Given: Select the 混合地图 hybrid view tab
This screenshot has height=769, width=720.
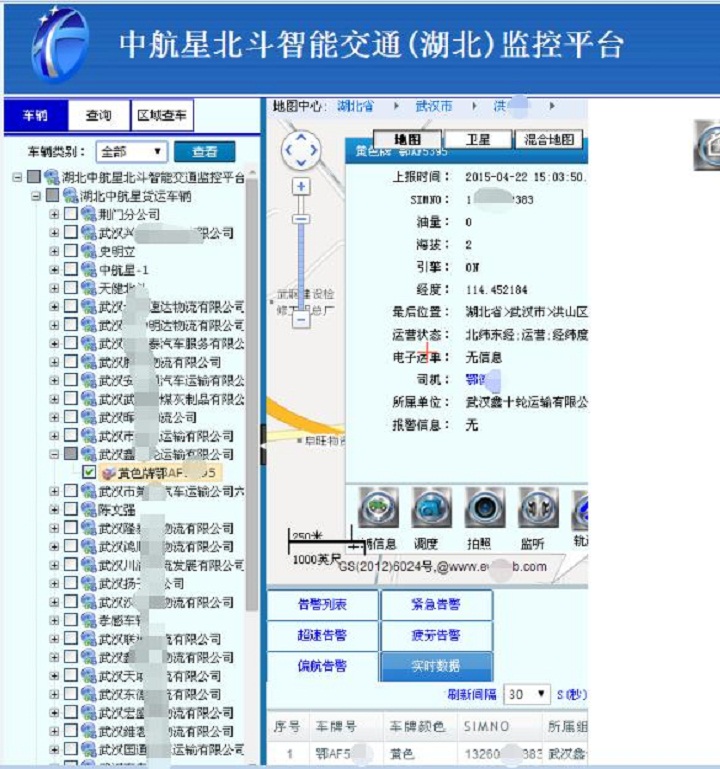Looking at the screenshot, I should [x=549, y=139].
